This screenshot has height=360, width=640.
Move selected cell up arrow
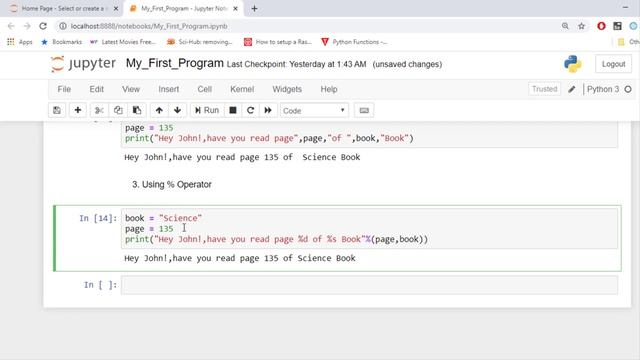(x=159, y=110)
